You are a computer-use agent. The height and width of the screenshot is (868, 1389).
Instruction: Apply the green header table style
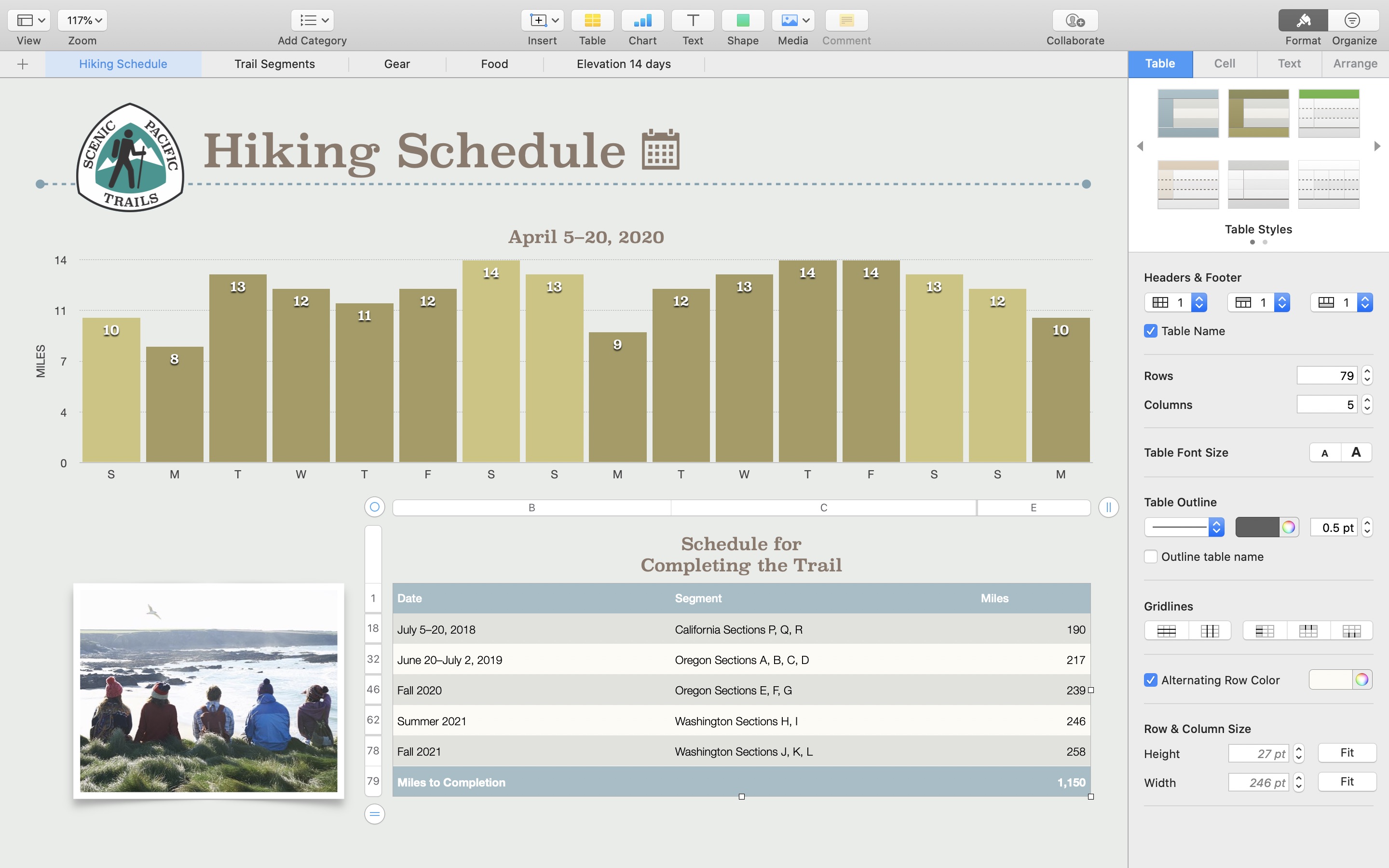1329,113
